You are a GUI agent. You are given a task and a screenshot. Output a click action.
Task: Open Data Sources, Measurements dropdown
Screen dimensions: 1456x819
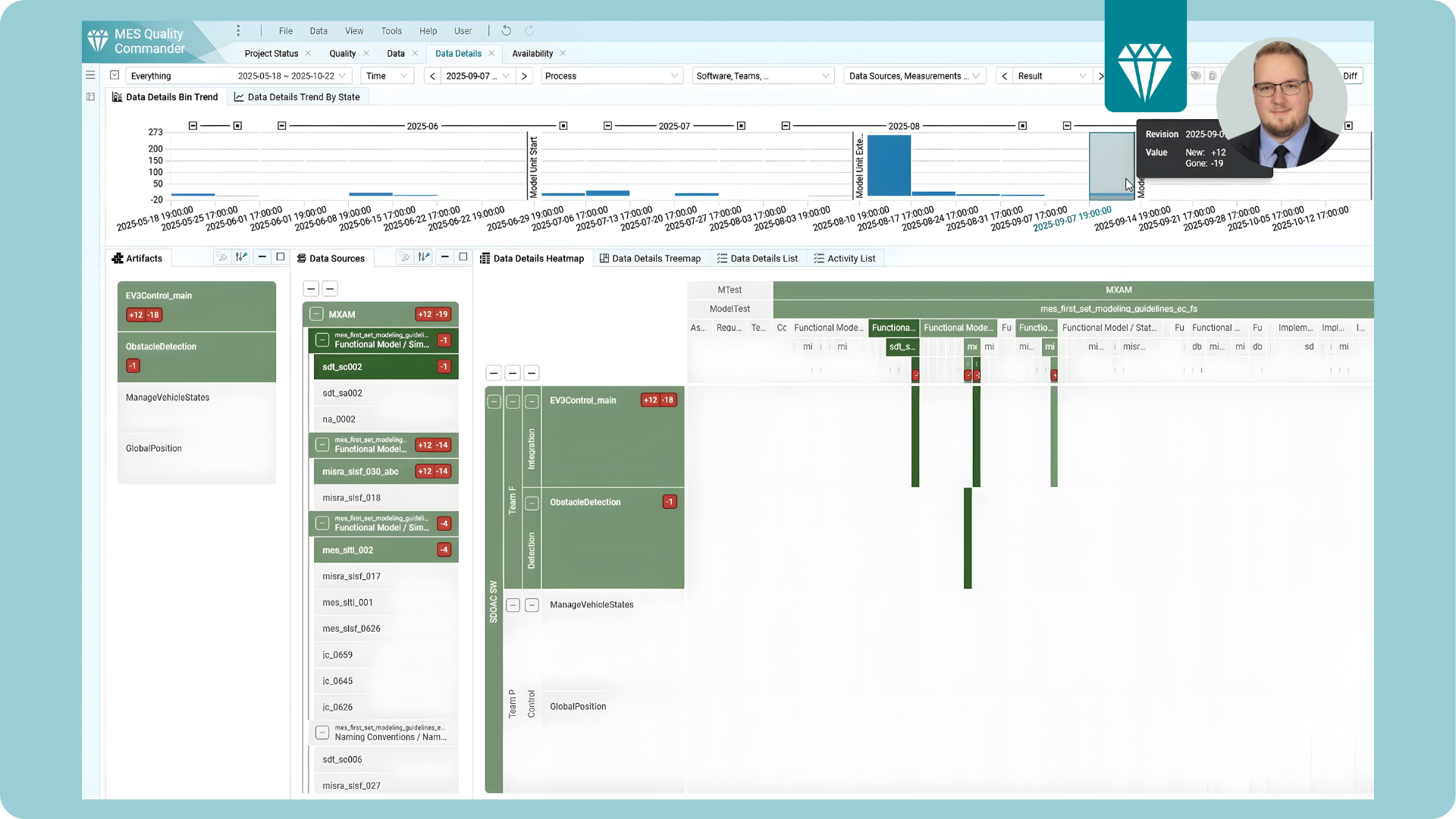coord(915,76)
